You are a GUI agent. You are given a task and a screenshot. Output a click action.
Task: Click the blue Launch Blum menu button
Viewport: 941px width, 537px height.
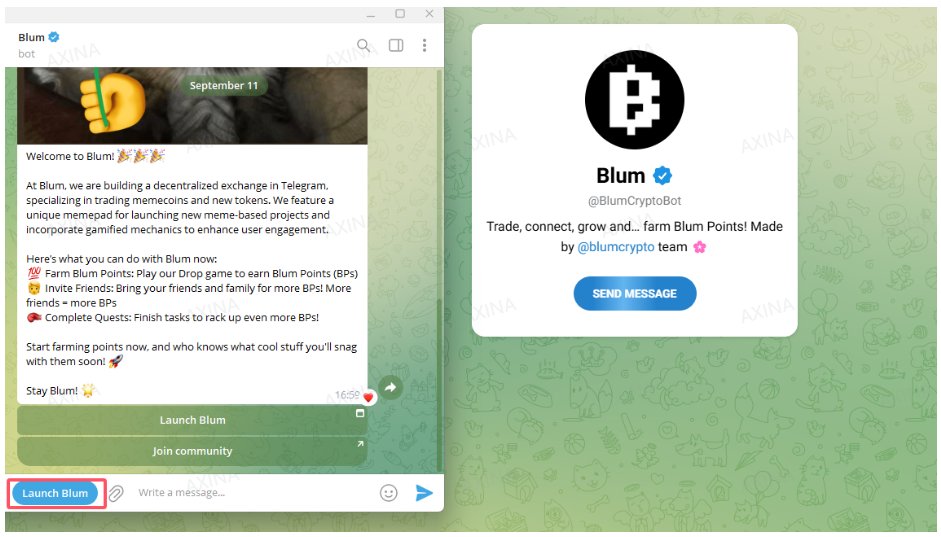coord(55,493)
